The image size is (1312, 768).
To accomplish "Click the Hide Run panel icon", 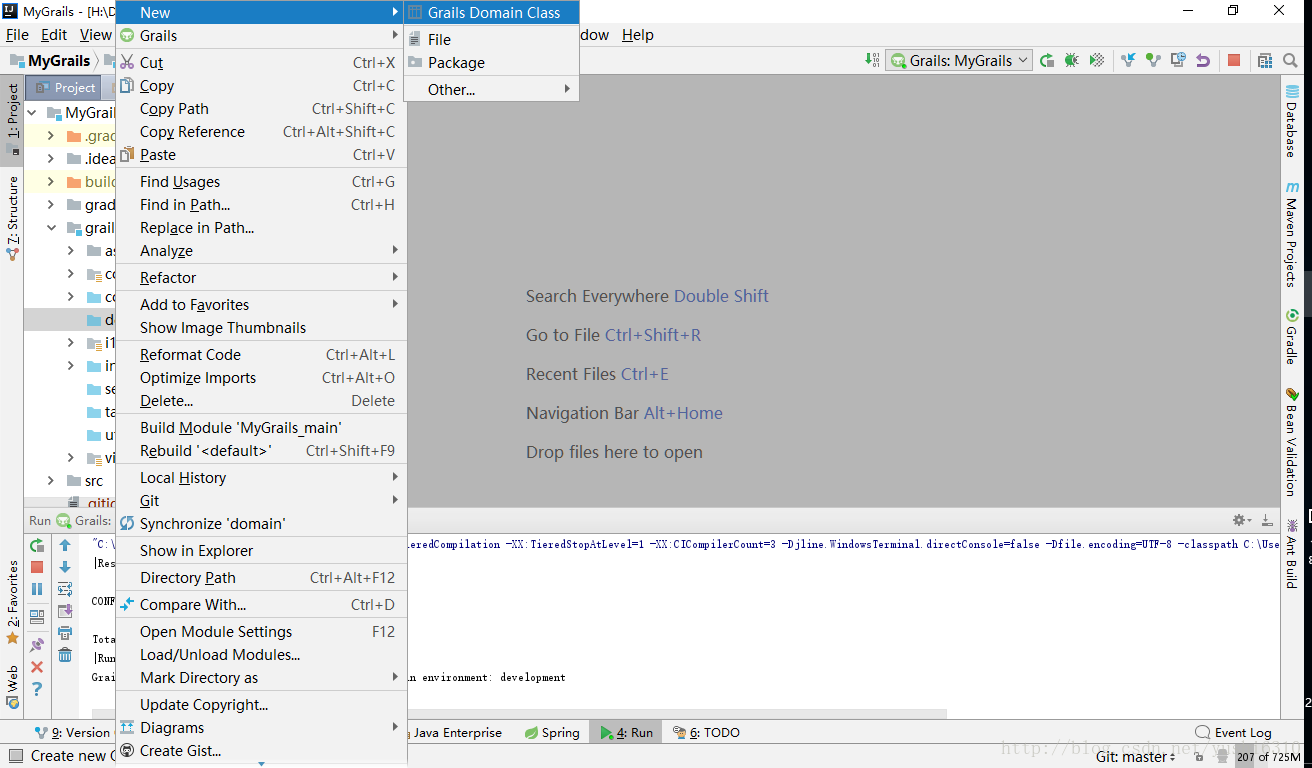I will (x=1267, y=520).
